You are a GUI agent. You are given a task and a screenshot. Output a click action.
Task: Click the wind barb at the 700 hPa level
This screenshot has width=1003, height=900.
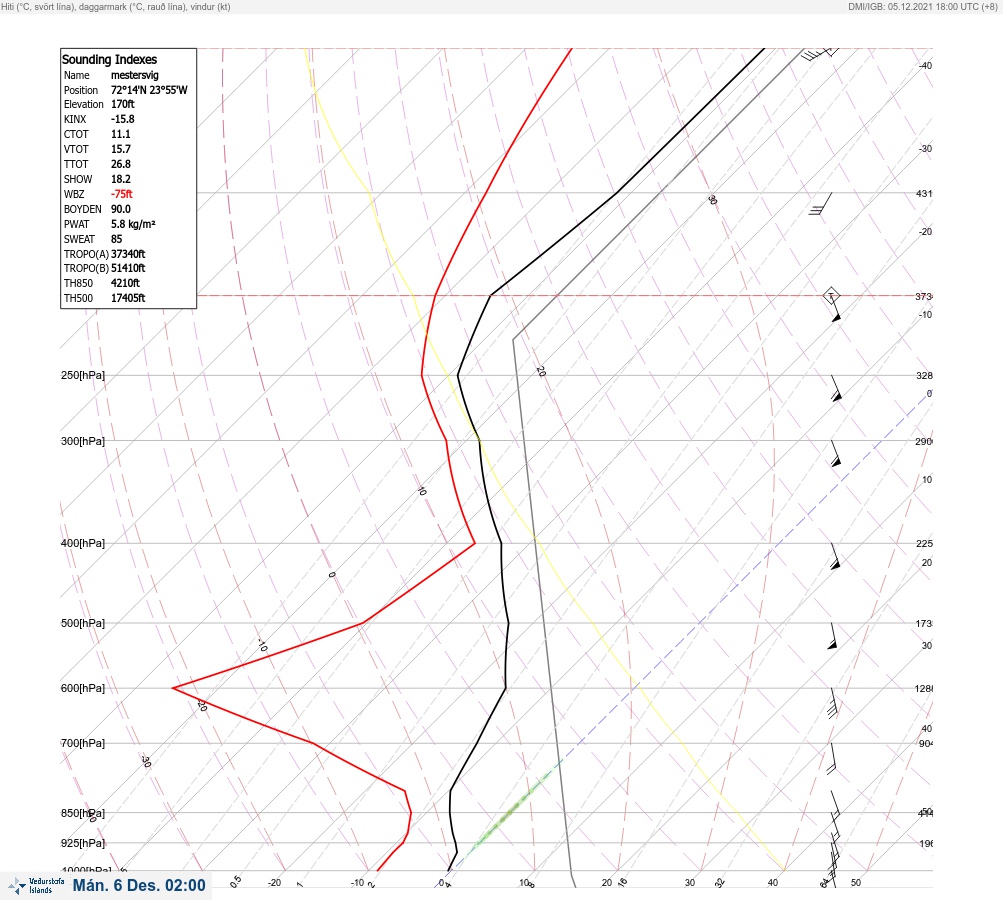coord(832,759)
